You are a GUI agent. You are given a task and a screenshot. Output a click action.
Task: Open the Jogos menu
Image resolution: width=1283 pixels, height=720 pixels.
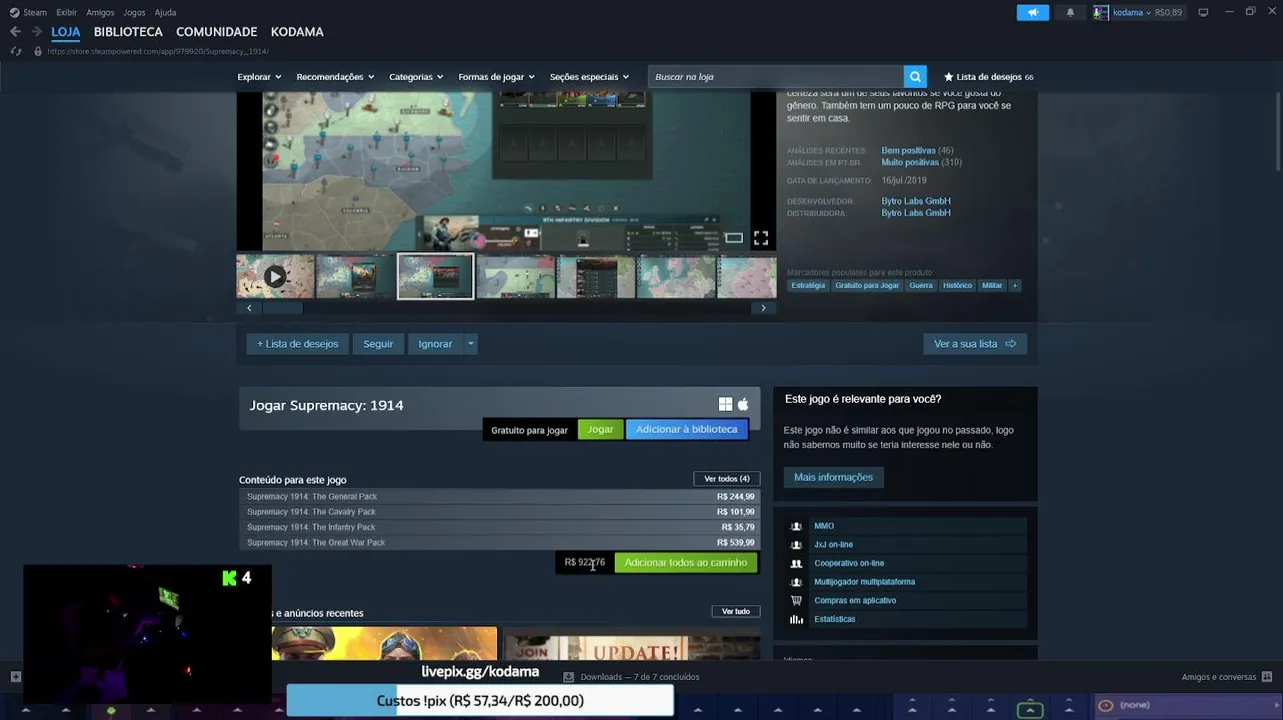click(x=134, y=12)
